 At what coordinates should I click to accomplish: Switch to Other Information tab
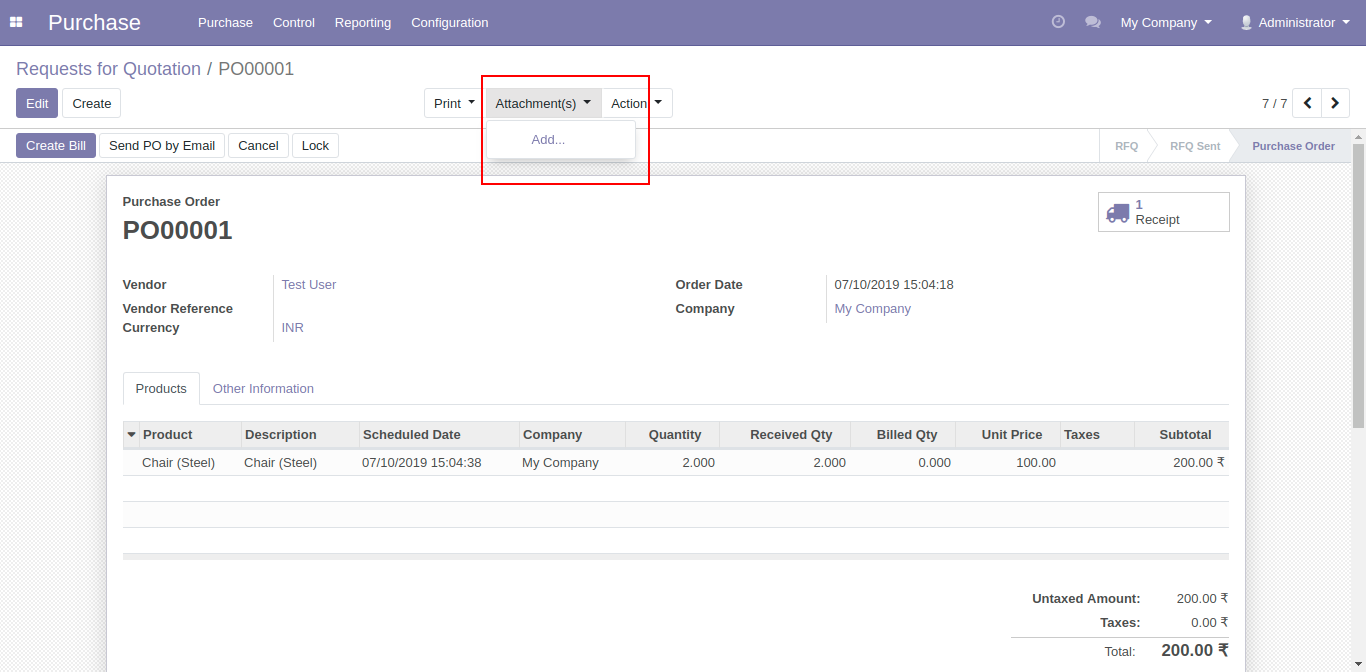tap(263, 389)
